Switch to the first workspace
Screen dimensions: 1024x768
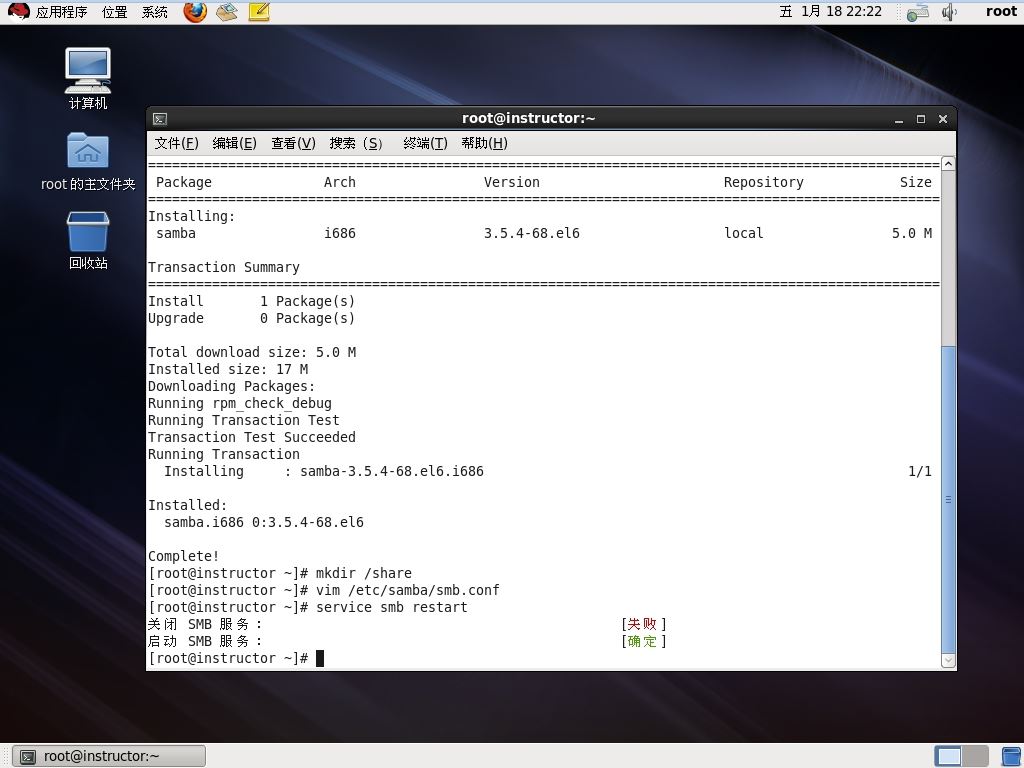coord(948,756)
